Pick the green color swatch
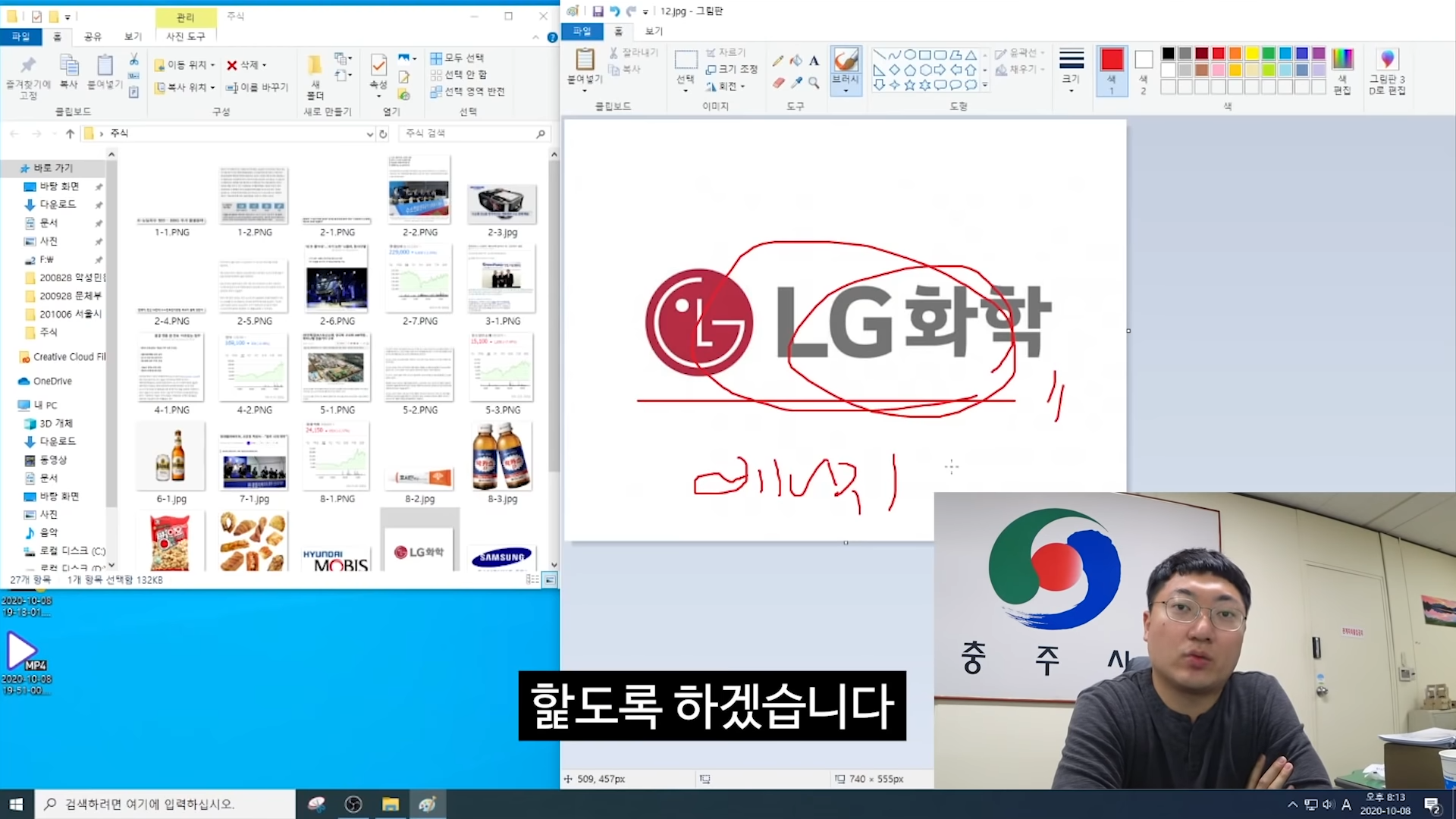The width and height of the screenshot is (1456, 819). point(1268,53)
